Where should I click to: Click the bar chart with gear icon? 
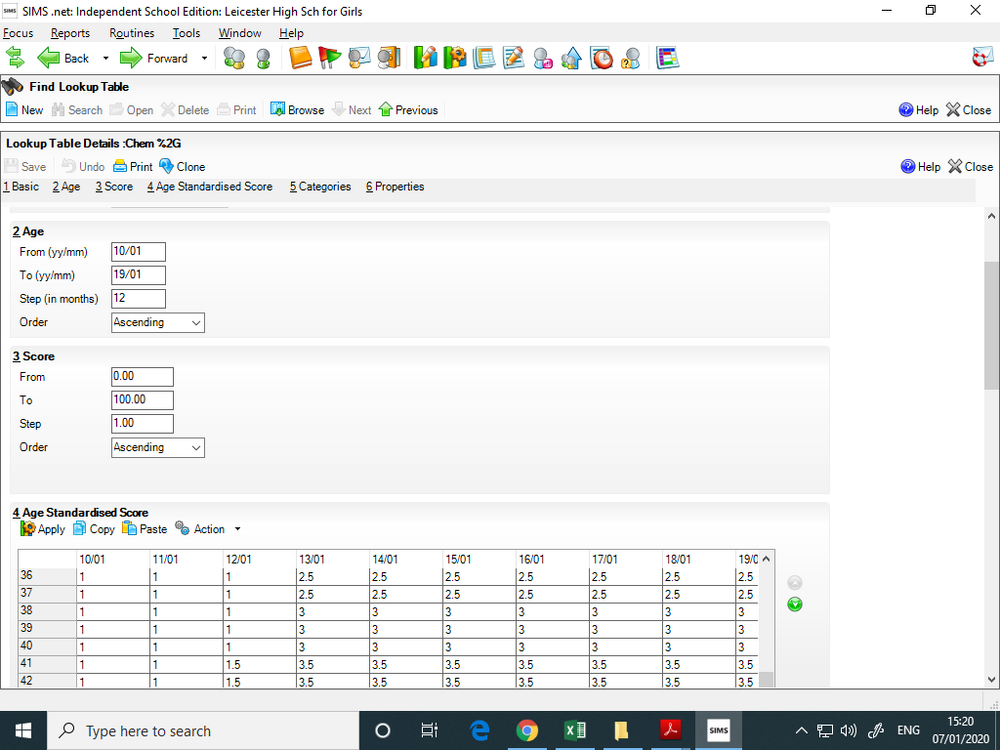point(455,58)
